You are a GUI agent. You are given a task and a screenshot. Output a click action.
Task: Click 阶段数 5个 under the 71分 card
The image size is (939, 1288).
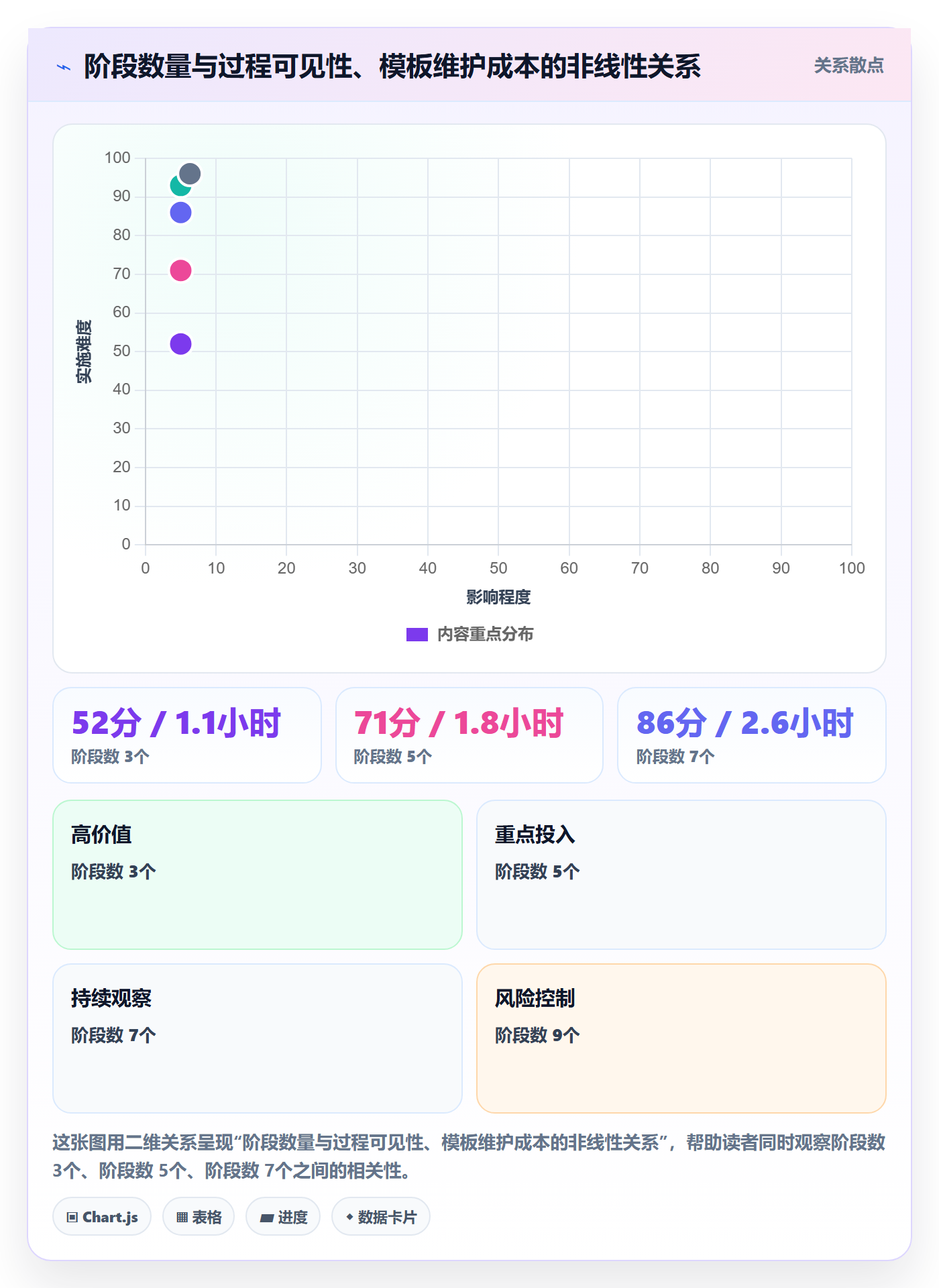(393, 757)
